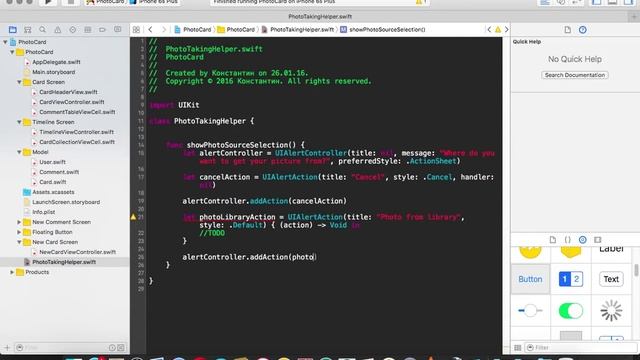The height and width of the screenshot is (360, 640).
Task: Click the line 21 gutter warning triangle
Action: 133,217
